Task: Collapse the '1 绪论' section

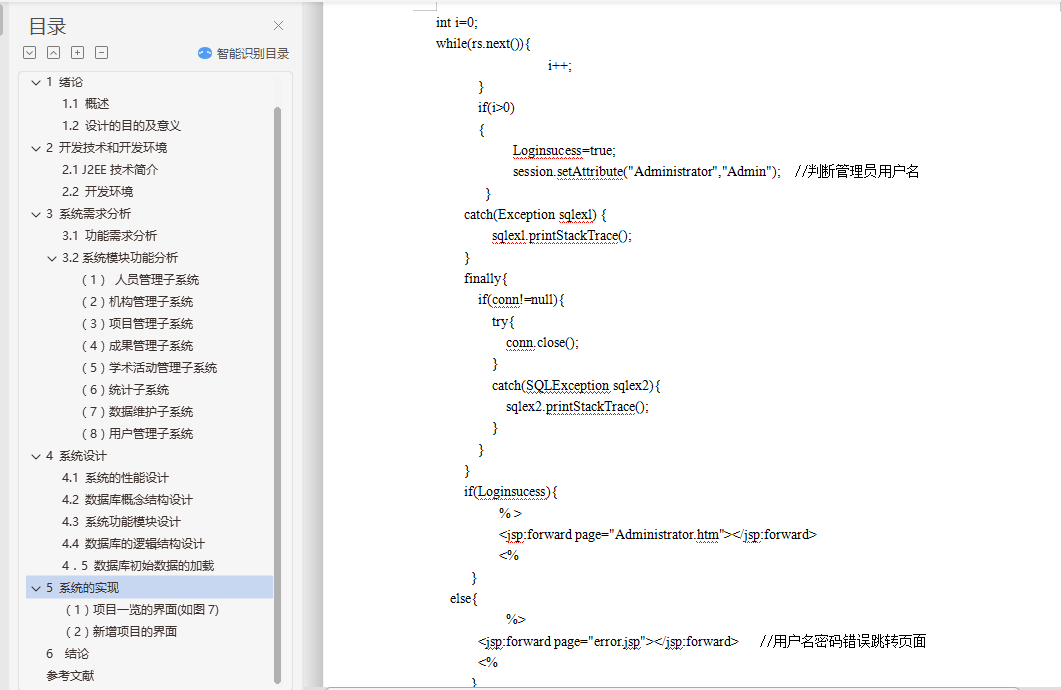Action: 36,83
